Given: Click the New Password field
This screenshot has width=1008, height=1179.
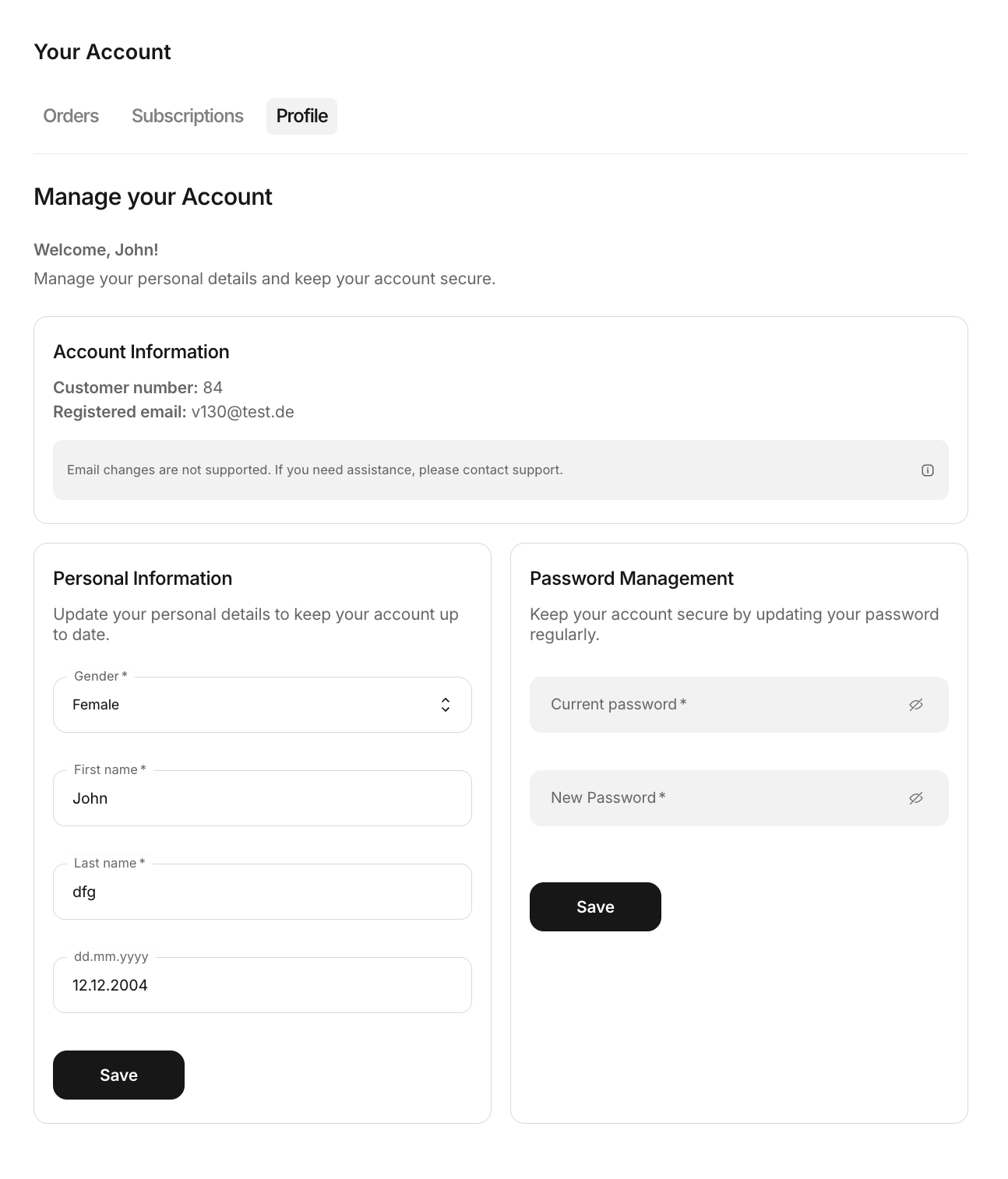Looking at the screenshot, I should click(x=717, y=798).
